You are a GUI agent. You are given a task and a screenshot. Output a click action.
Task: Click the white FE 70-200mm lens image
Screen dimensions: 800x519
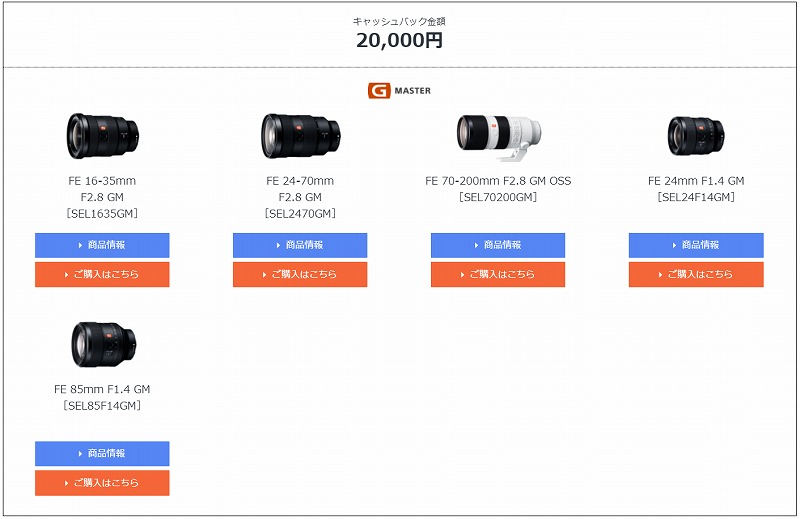[x=498, y=137]
